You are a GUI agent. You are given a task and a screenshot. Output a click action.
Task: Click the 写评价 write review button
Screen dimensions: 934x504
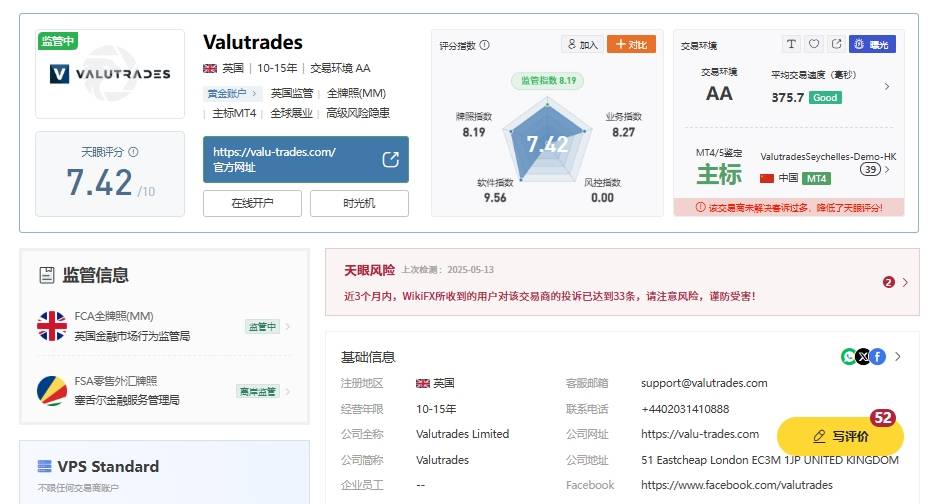(840, 437)
